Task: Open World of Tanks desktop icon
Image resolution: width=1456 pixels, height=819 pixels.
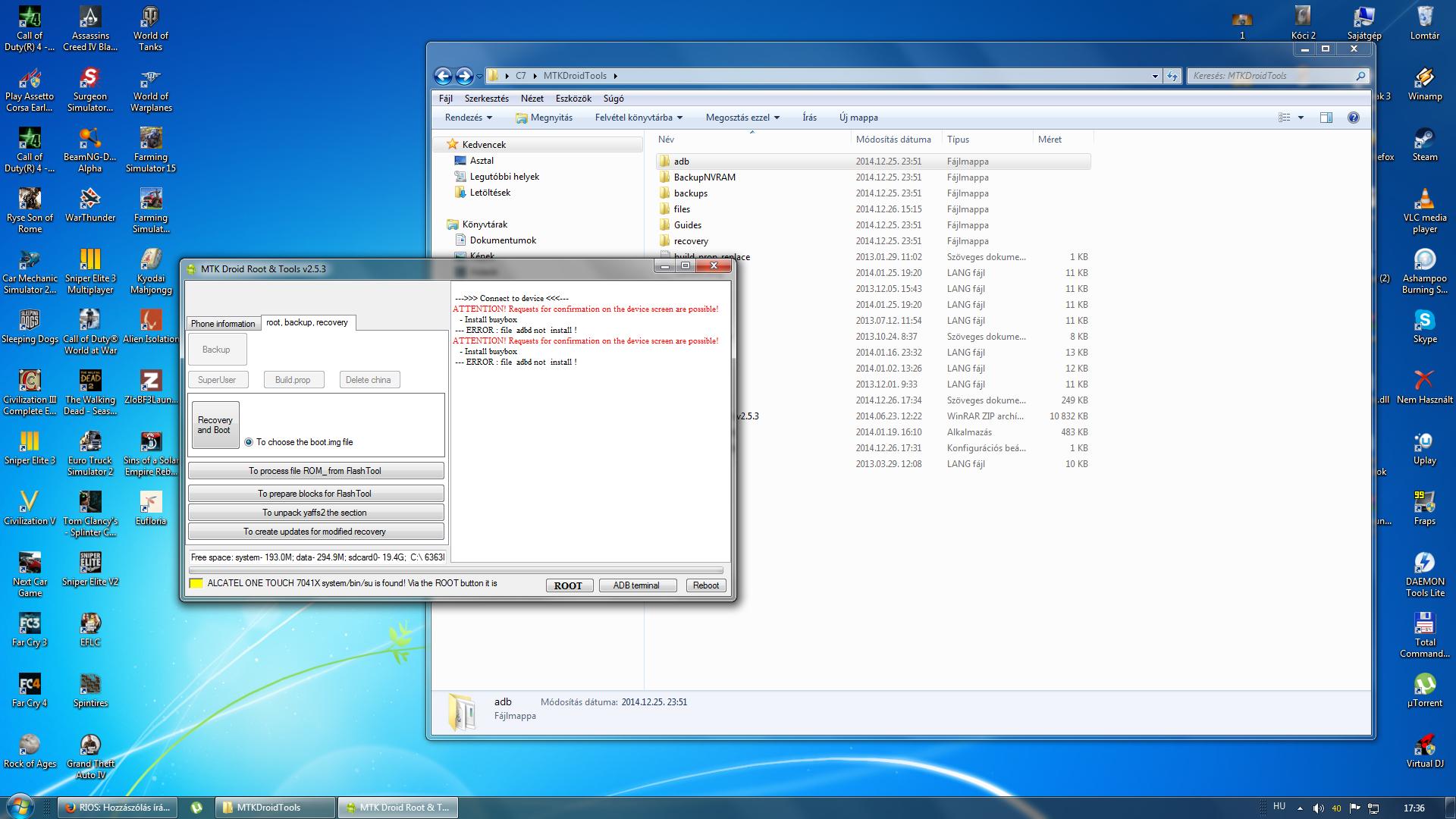Action: pos(150,28)
